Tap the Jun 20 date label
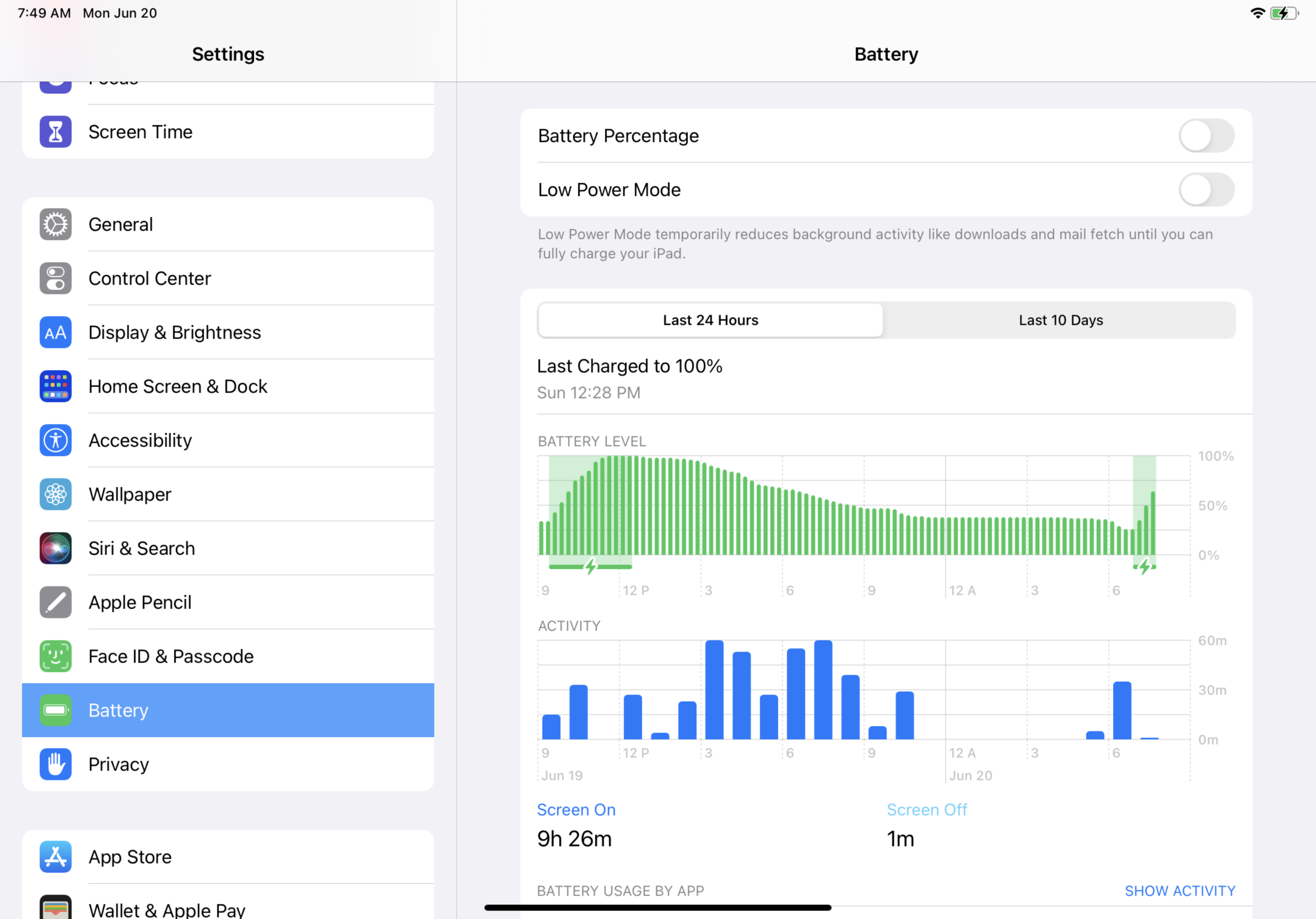 tap(970, 775)
